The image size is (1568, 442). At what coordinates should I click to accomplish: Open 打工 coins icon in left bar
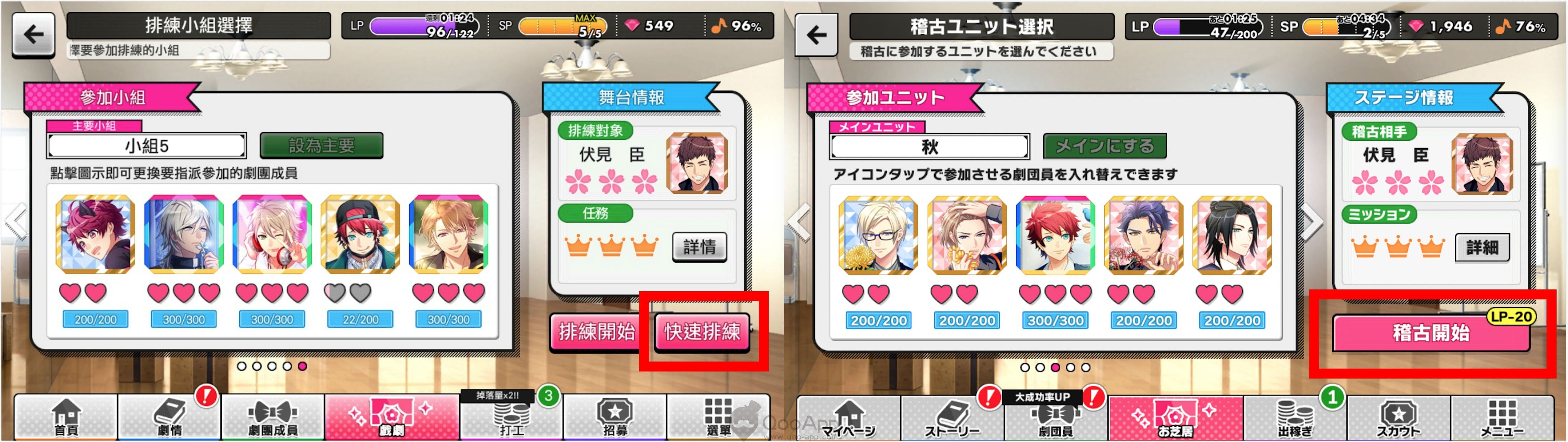511,417
